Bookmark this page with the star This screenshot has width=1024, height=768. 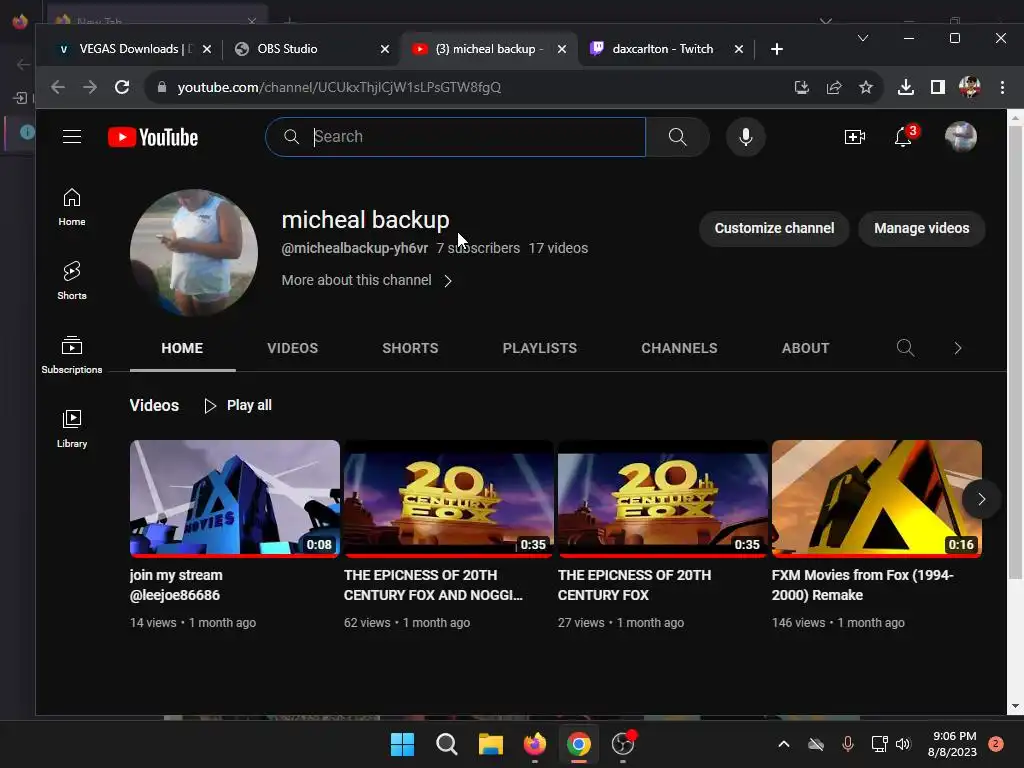866,87
